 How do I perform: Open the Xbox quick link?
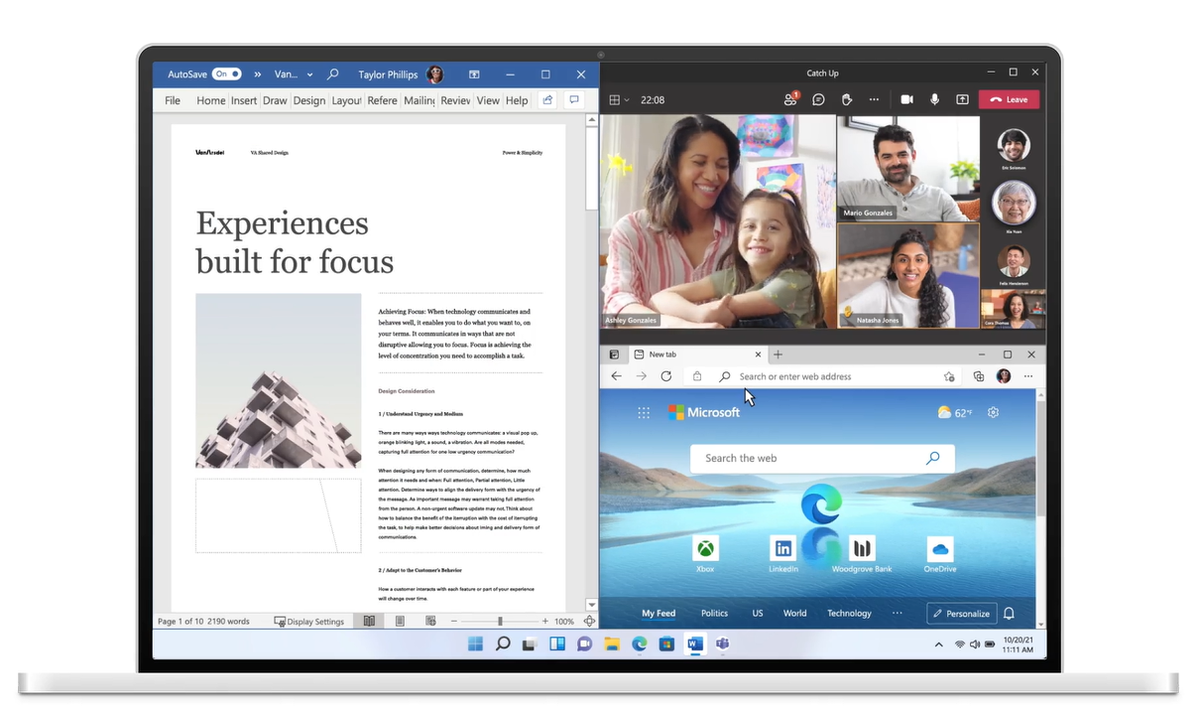pyautogui.click(x=706, y=554)
